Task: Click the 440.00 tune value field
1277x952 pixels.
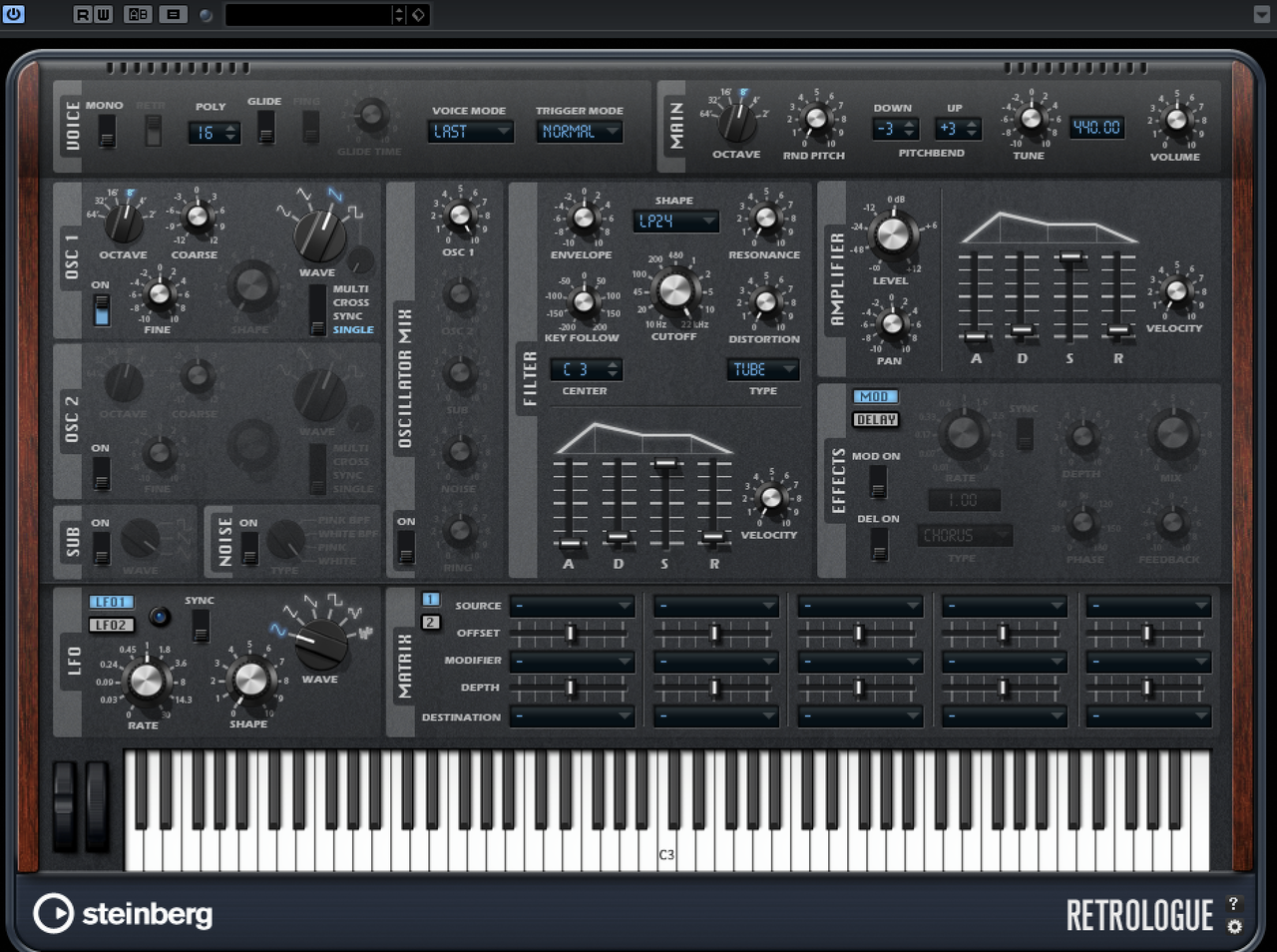Action: point(1096,128)
